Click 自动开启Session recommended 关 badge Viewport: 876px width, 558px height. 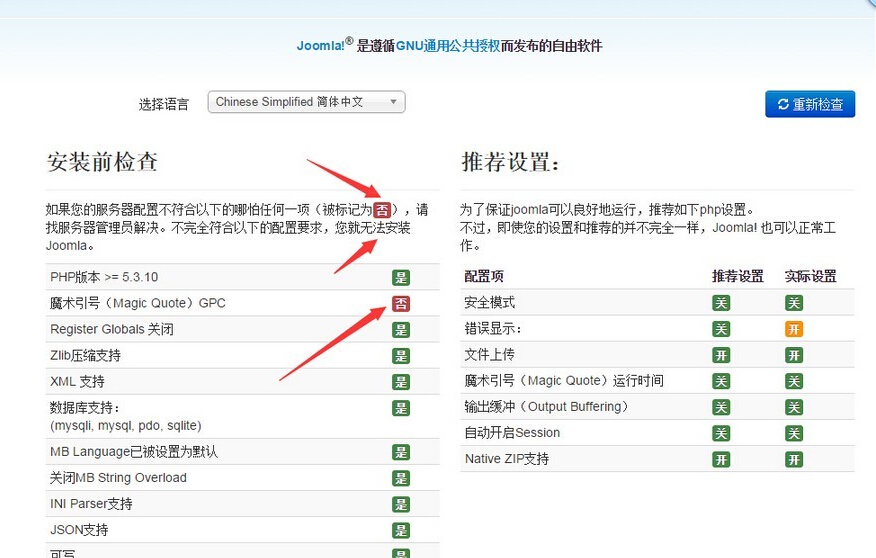click(x=721, y=433)
